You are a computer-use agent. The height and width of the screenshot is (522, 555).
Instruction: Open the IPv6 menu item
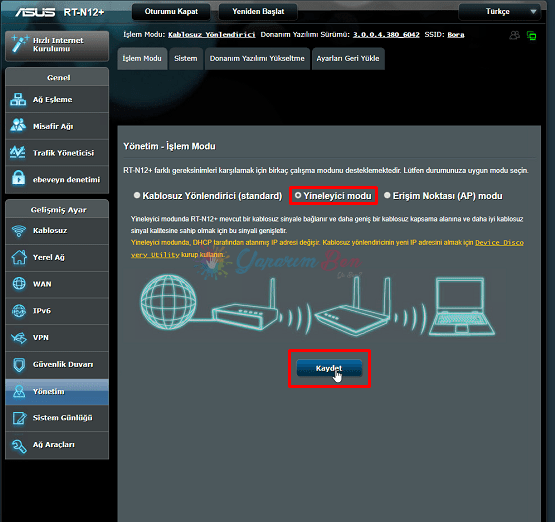click(57, 311)
